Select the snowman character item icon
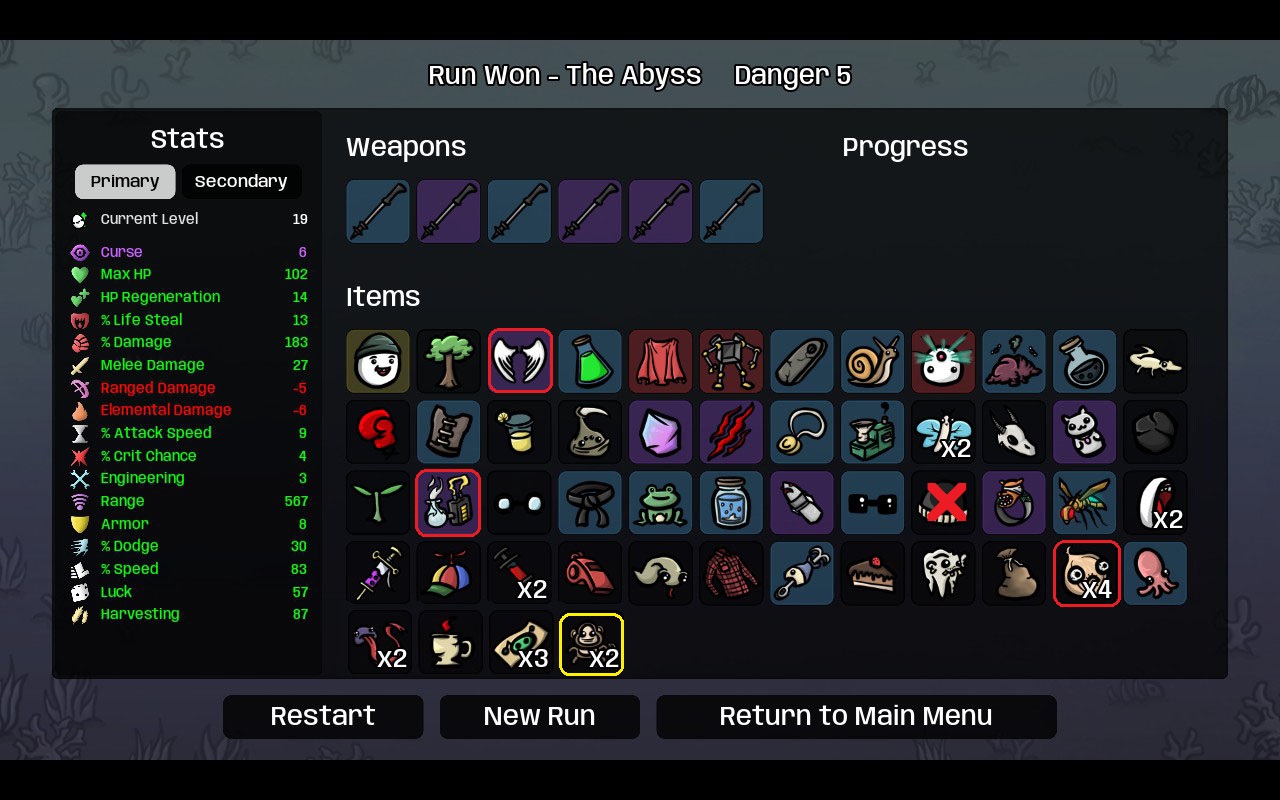This screenshot has width=1280, height=800. coord(378,361)
